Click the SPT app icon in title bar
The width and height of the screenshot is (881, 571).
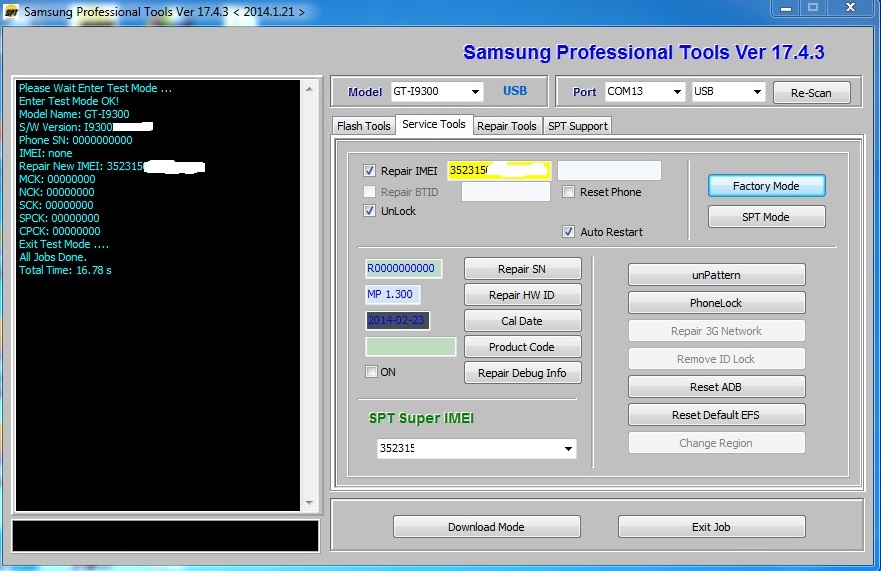11,12
